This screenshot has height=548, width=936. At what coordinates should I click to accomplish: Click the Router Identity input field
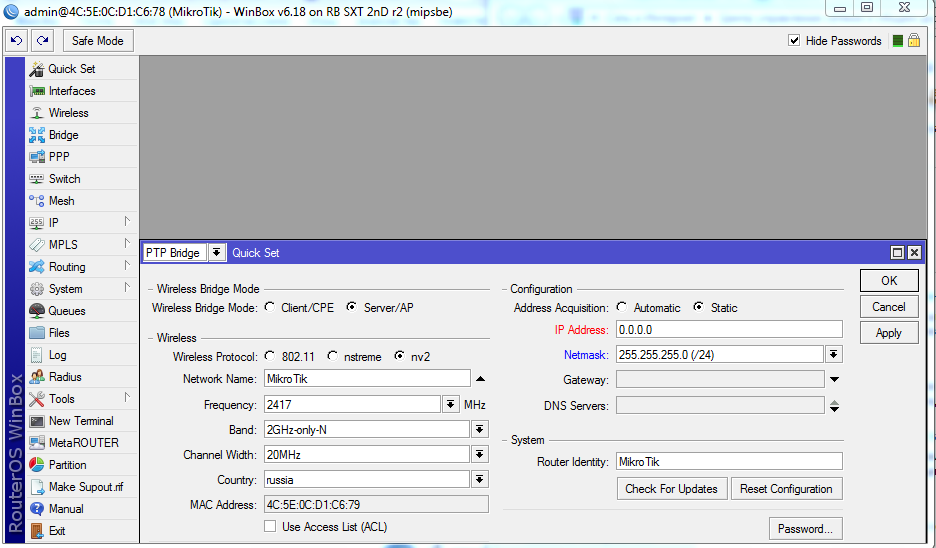coord(729,461)
